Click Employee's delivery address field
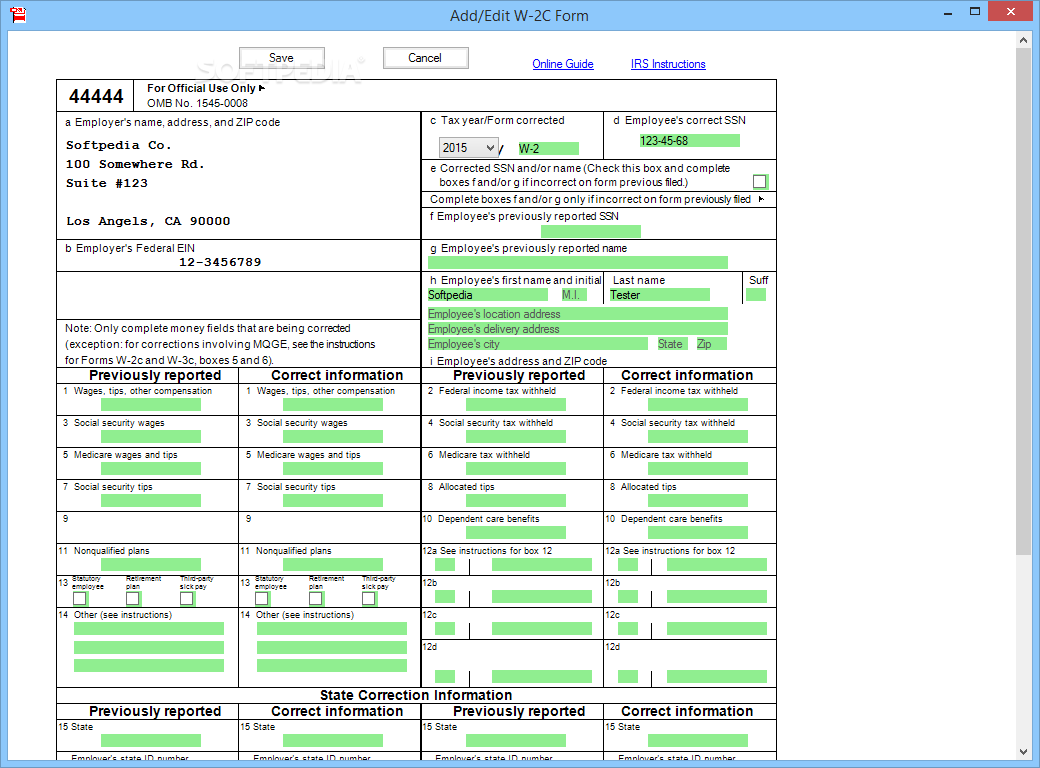The height and width of the screenshot is (768, 1040). [578, 329]
